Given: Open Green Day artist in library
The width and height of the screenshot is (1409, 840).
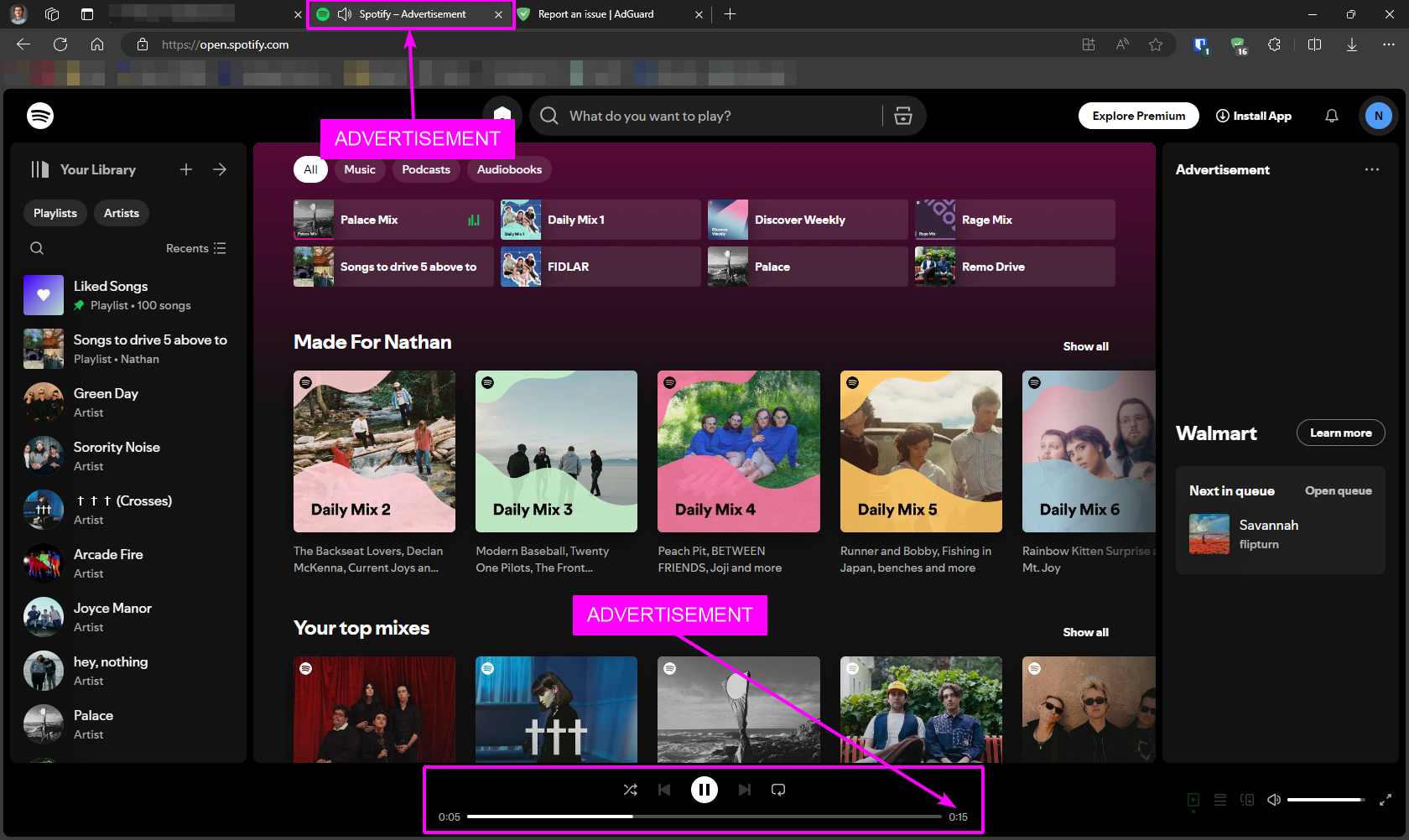Looking at the screenshot, I should click(127, 402).
